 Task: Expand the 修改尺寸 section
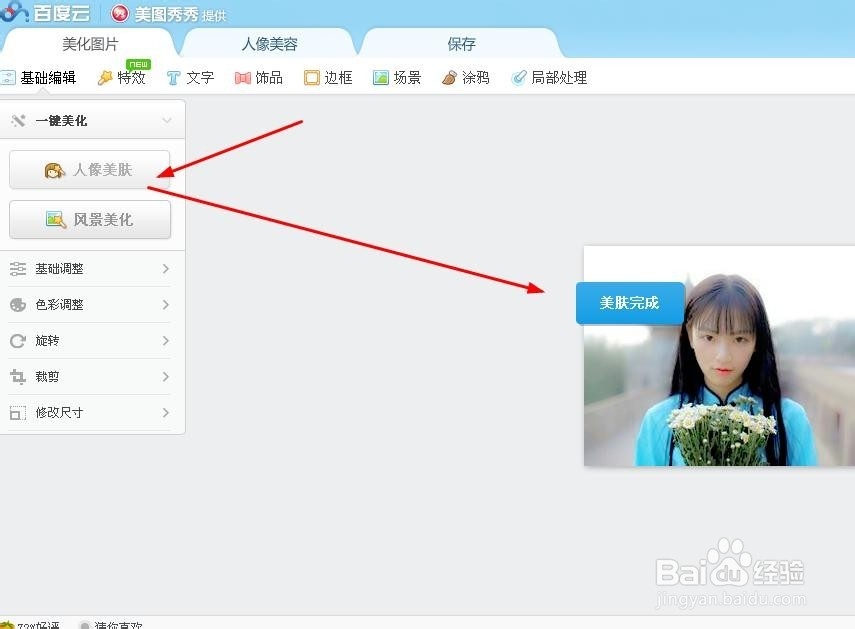coord(90,413)
